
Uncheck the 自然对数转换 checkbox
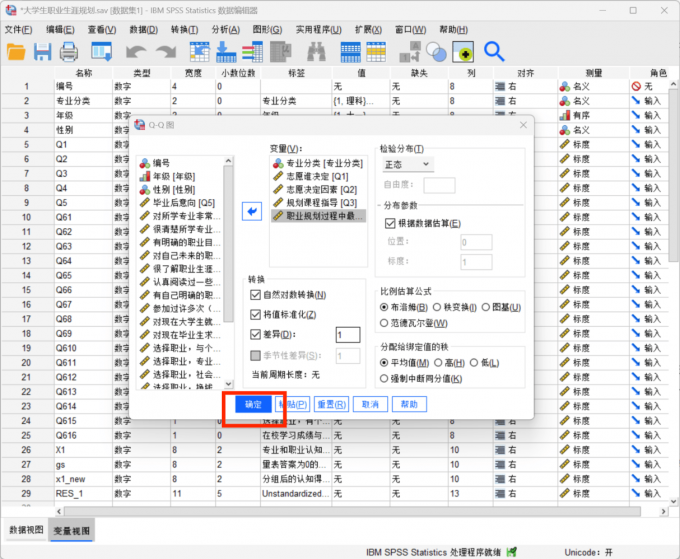pyautogui.click(x=255, y=295)
